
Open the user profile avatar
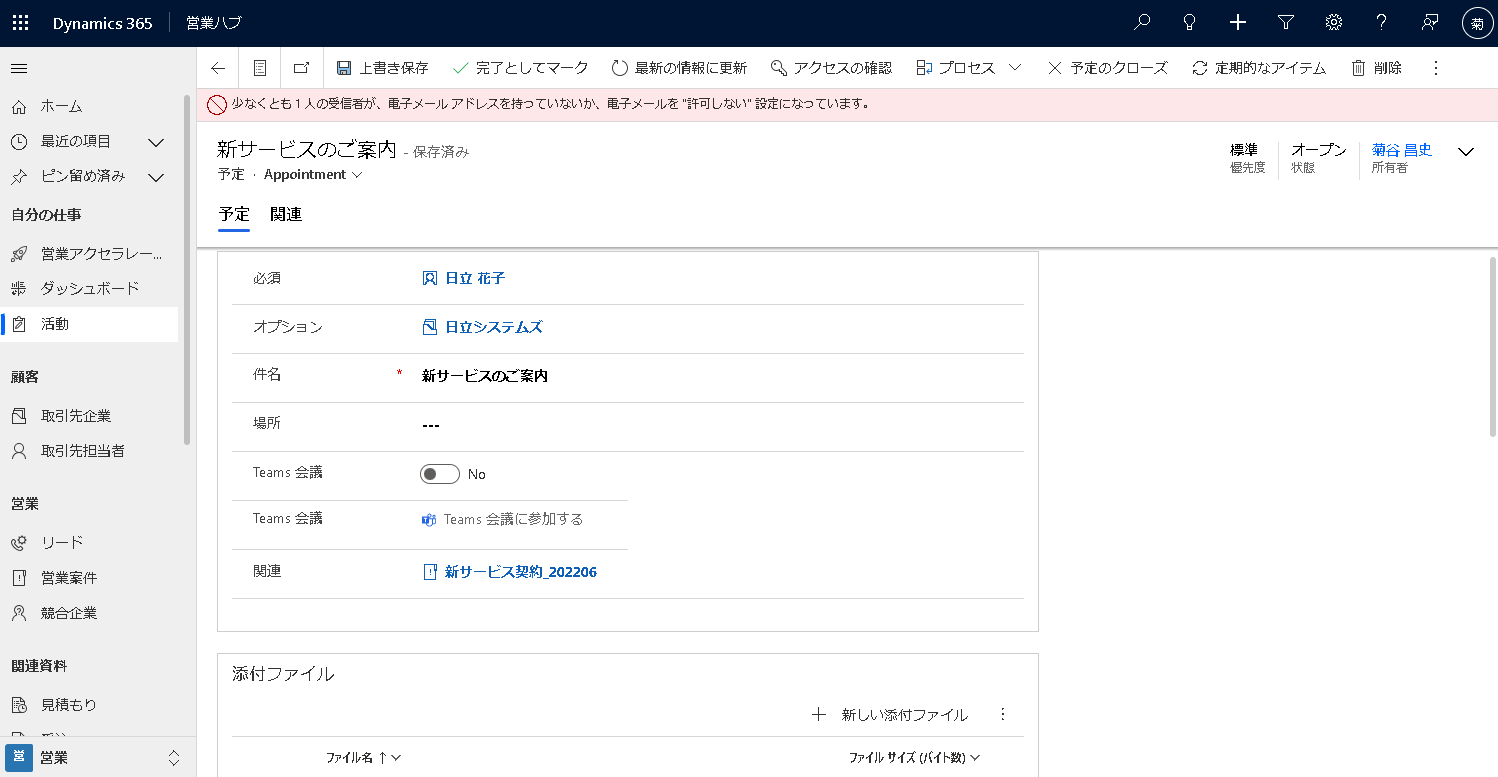pos(1476,23)
